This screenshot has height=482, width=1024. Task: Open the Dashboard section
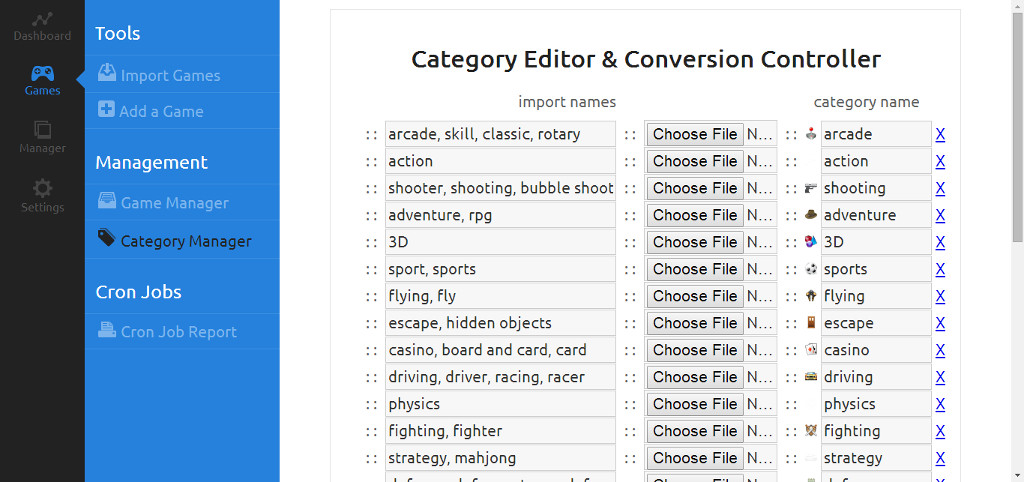tap(42, 26)
